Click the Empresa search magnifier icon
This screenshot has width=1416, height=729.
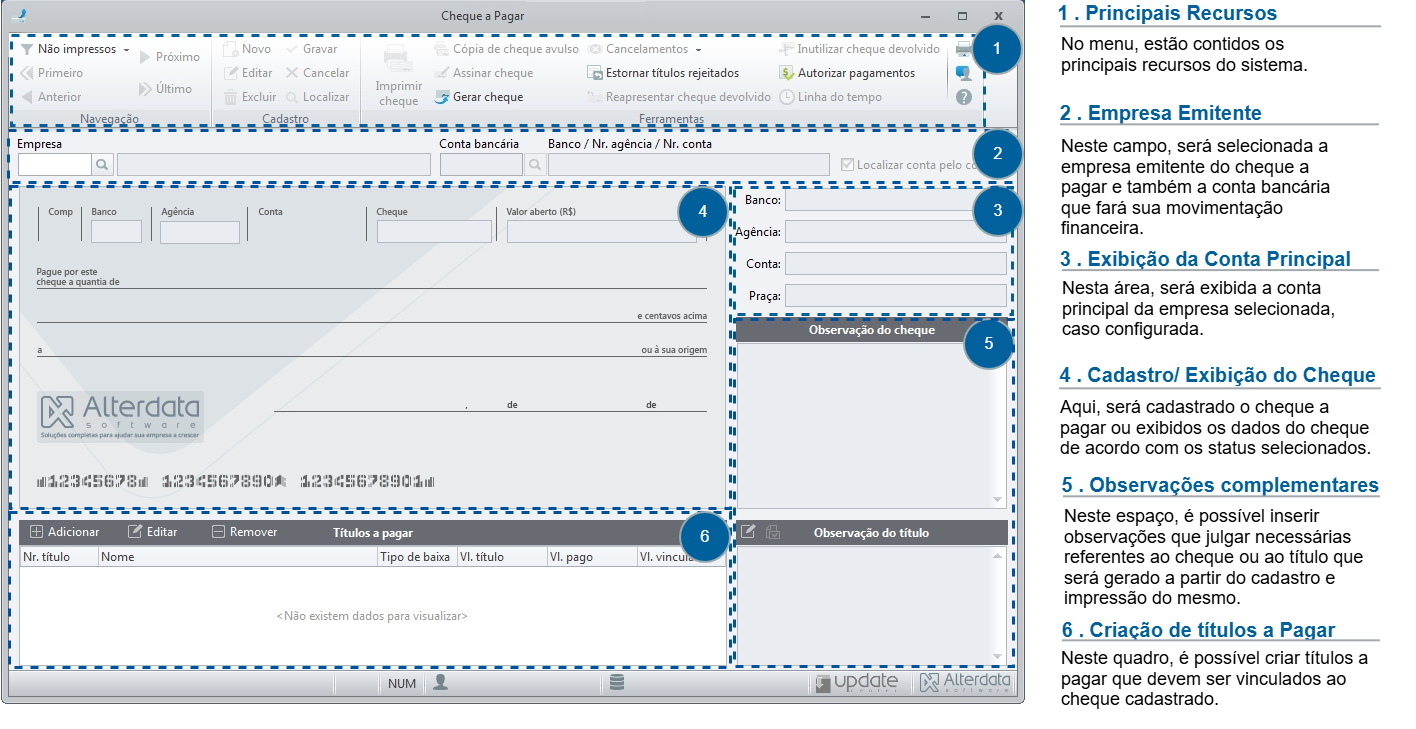tap(102, 164)
